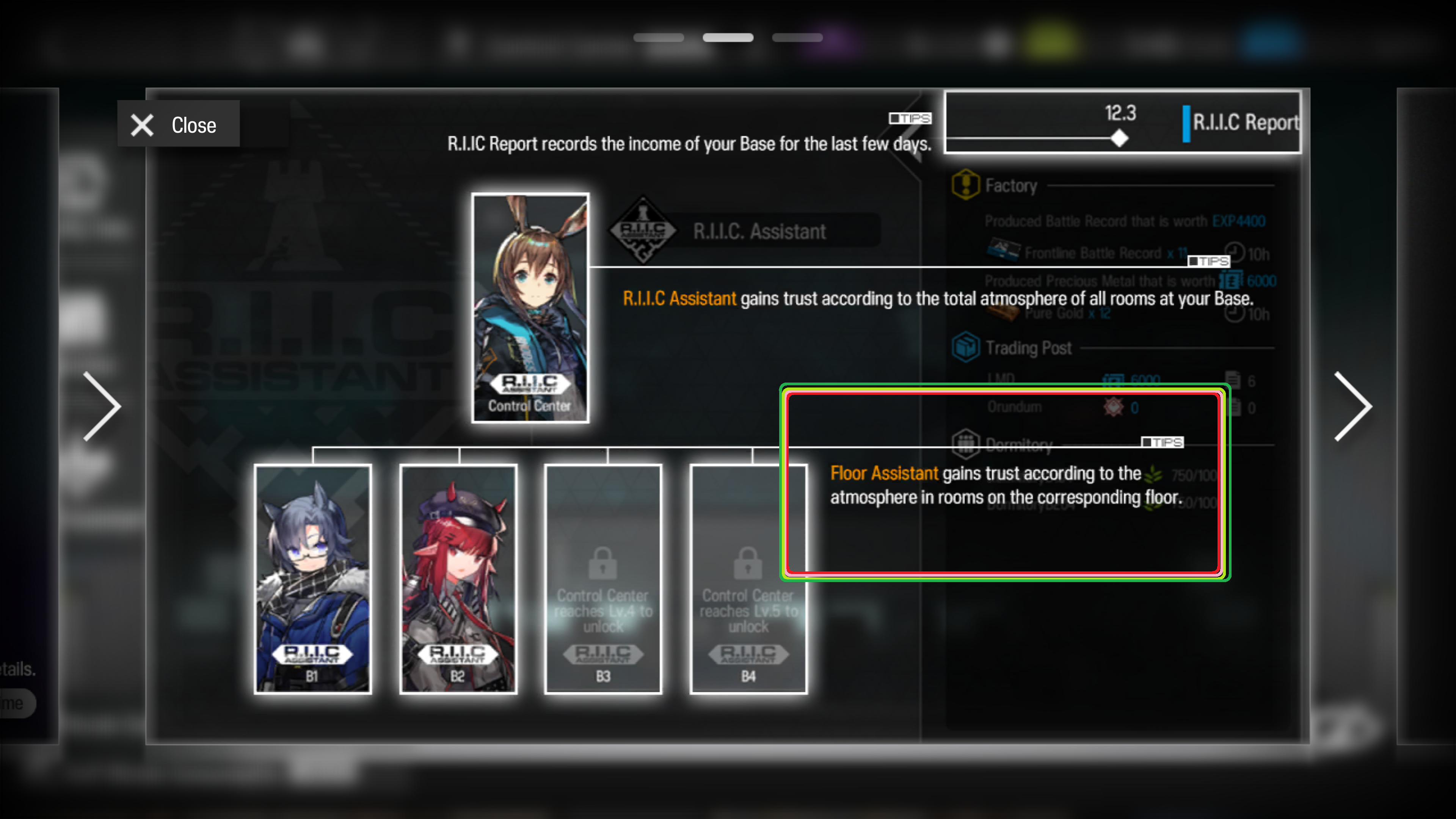The image size is (1456, 819).
Task: Click the Dormitory section icon
Action: [965, 444]
